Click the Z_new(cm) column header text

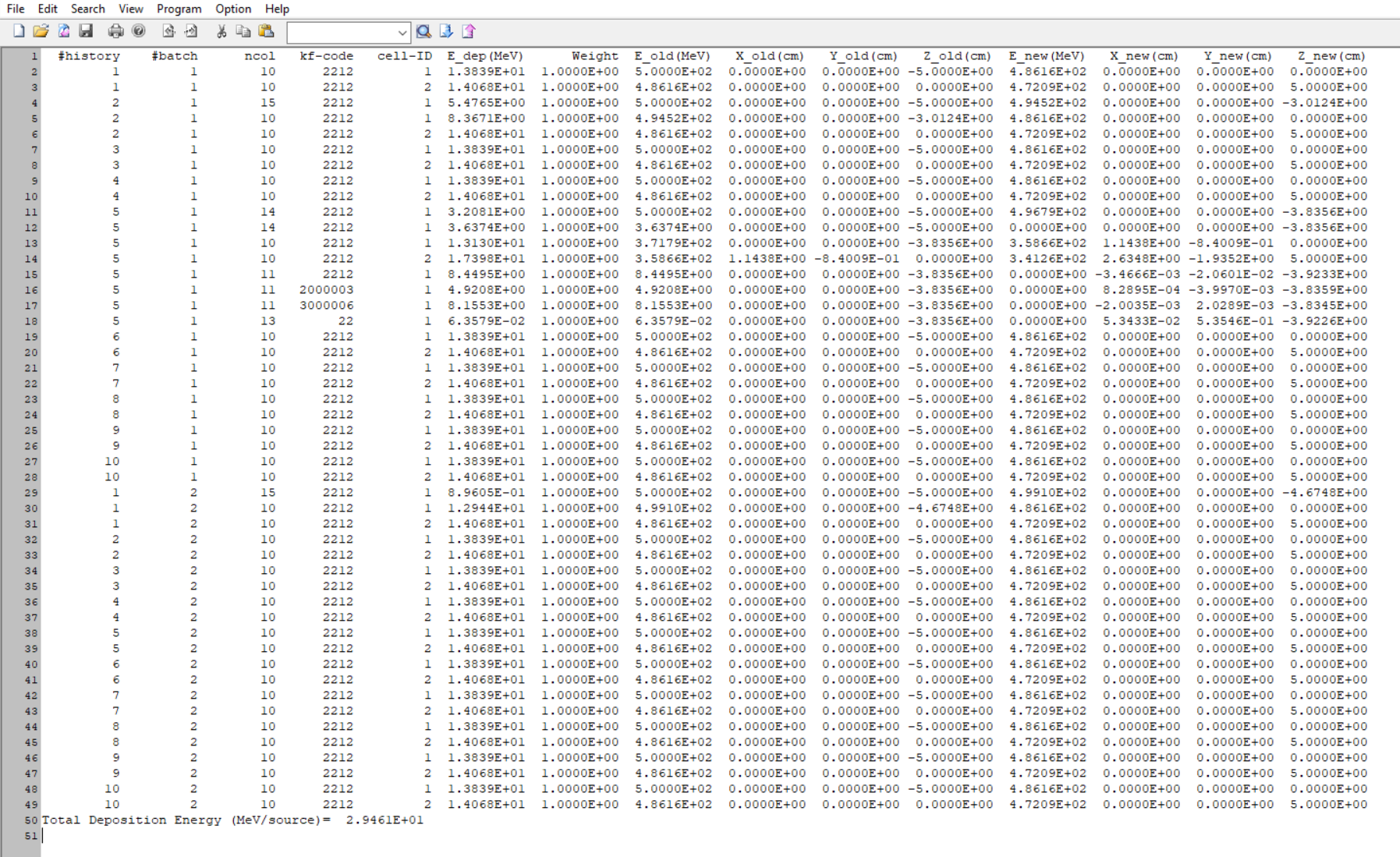1332,56
